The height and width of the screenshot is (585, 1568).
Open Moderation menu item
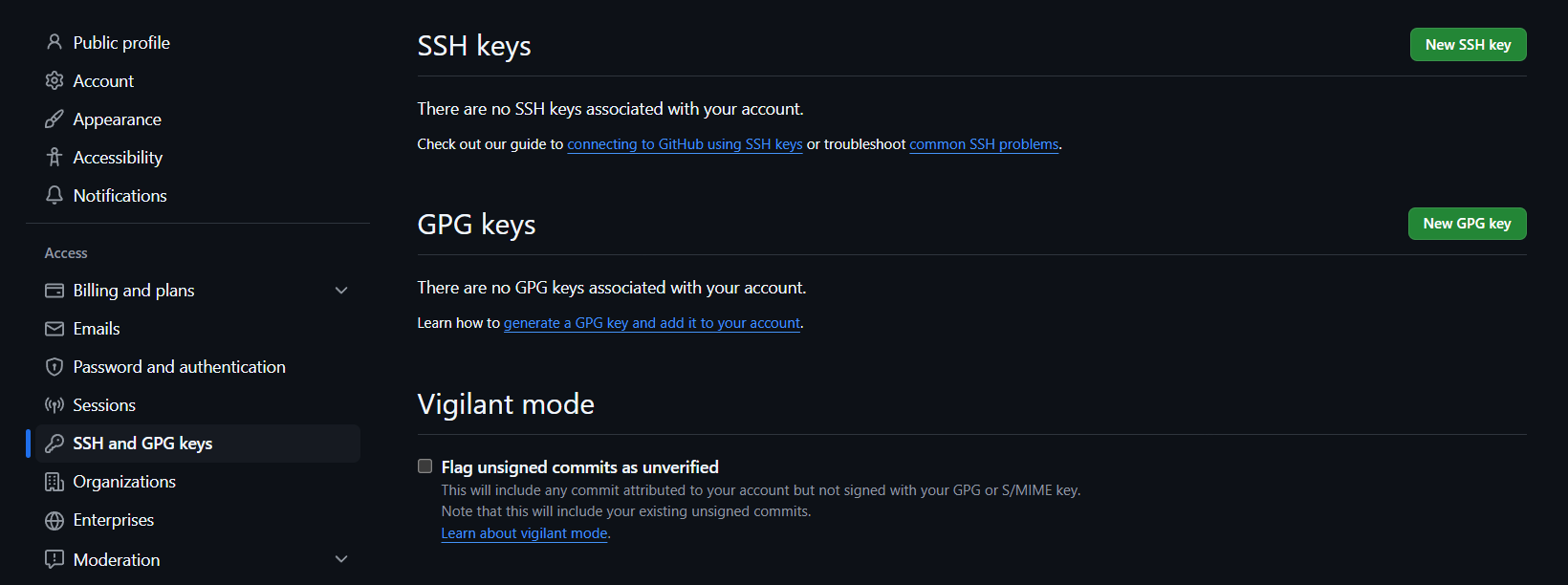[198, 559]
